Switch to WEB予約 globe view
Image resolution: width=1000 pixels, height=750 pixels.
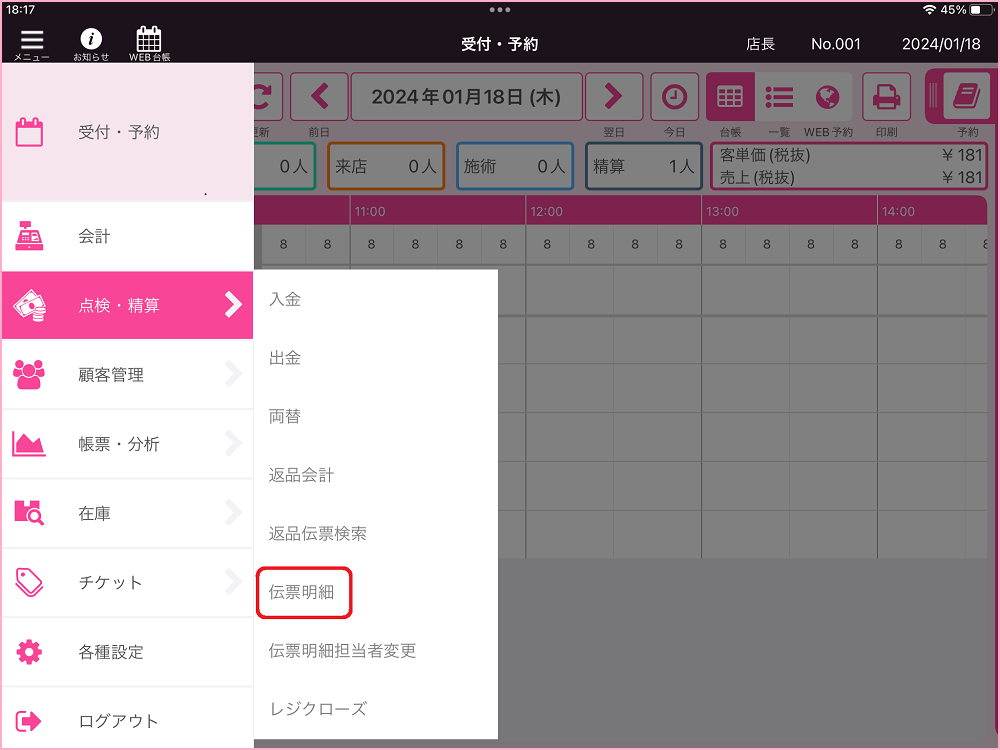tap(827, 97)
